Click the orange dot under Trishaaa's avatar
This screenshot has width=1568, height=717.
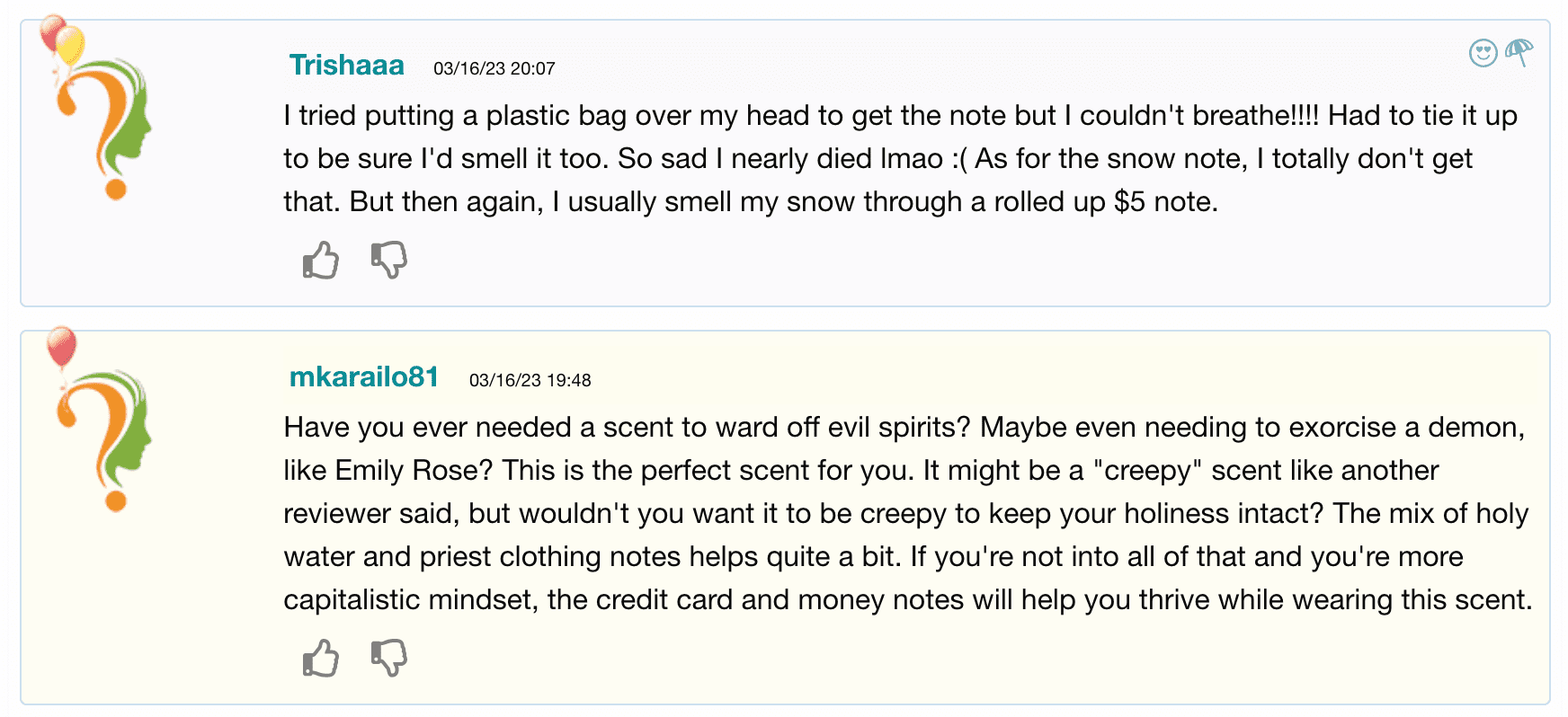tap(115, 190)
